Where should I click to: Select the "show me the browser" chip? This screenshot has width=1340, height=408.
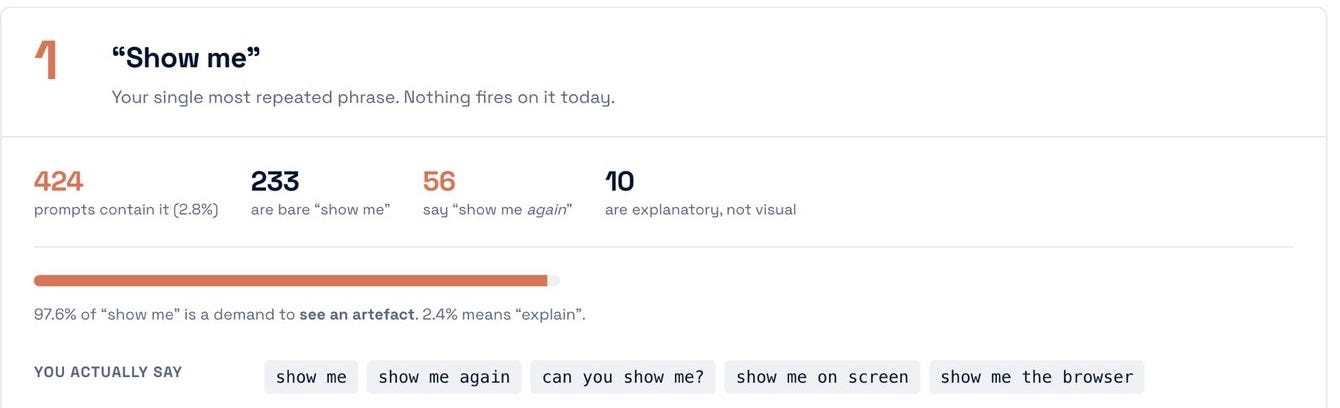[1037, 377]
